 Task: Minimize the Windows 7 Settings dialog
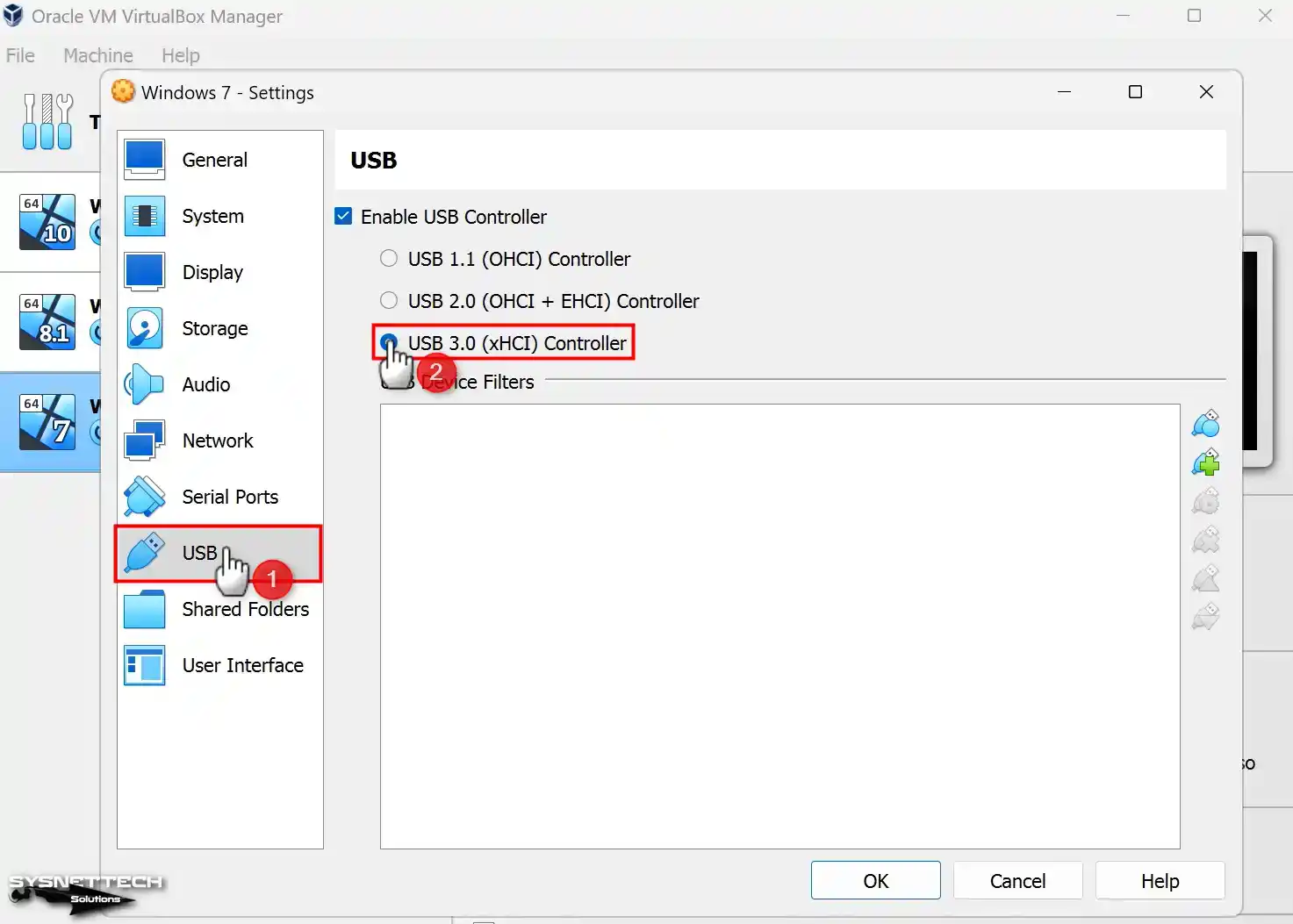[1064, 92]
